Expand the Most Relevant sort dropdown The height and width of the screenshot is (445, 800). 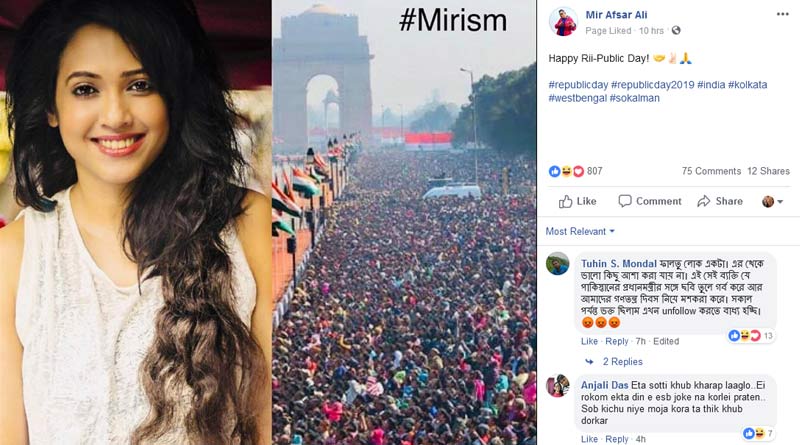coord(580,231)
